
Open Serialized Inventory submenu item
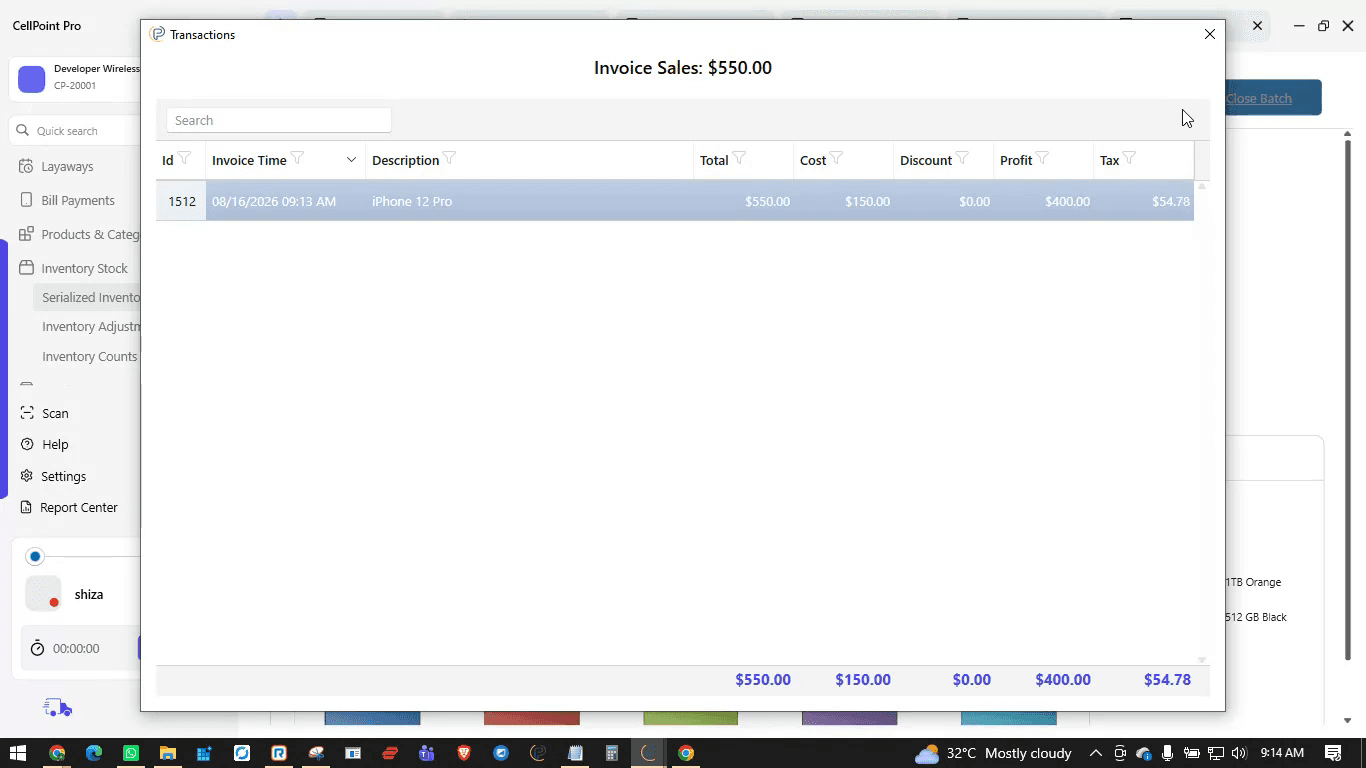86,297
